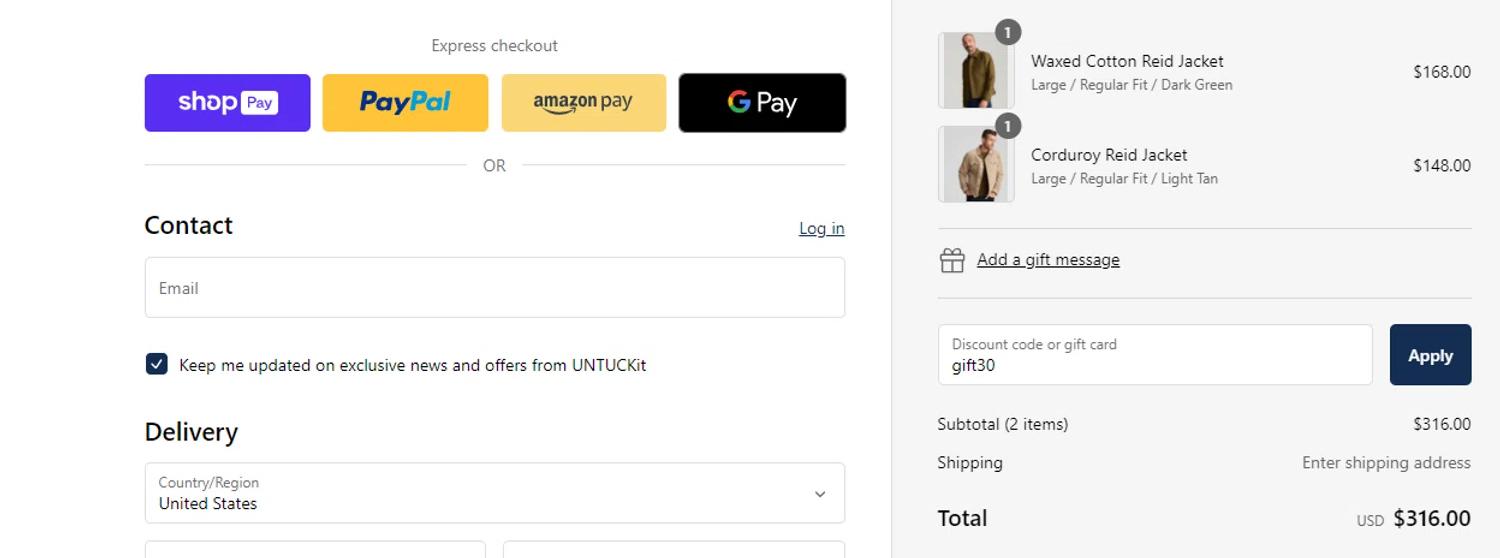Viewport: 1500px width, 558px height.
Task: Select Amazon Pay checkout option
Action: click(583, 102)
